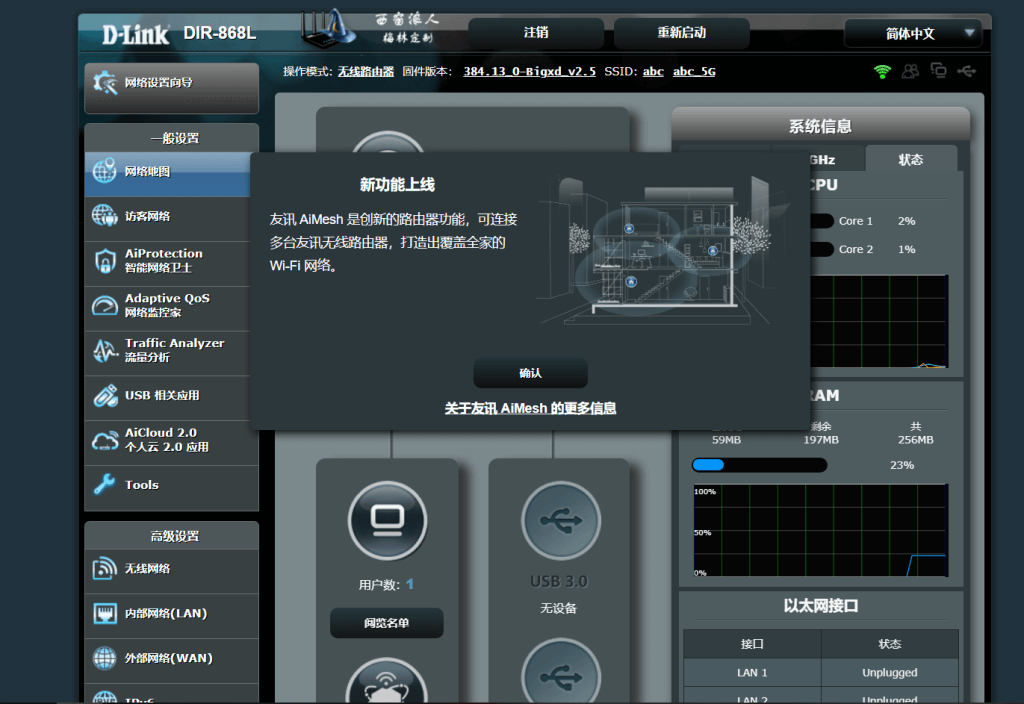Open the Guest Network icon
Image resolution: width=1024 pixels, height=704 pixels.
104,216
